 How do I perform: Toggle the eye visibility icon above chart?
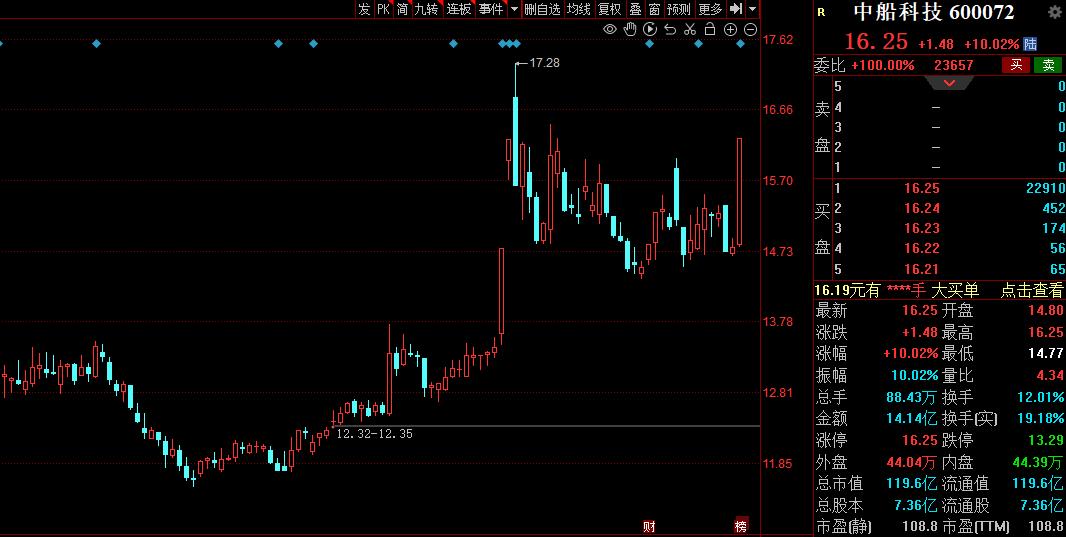pos(610,30)
